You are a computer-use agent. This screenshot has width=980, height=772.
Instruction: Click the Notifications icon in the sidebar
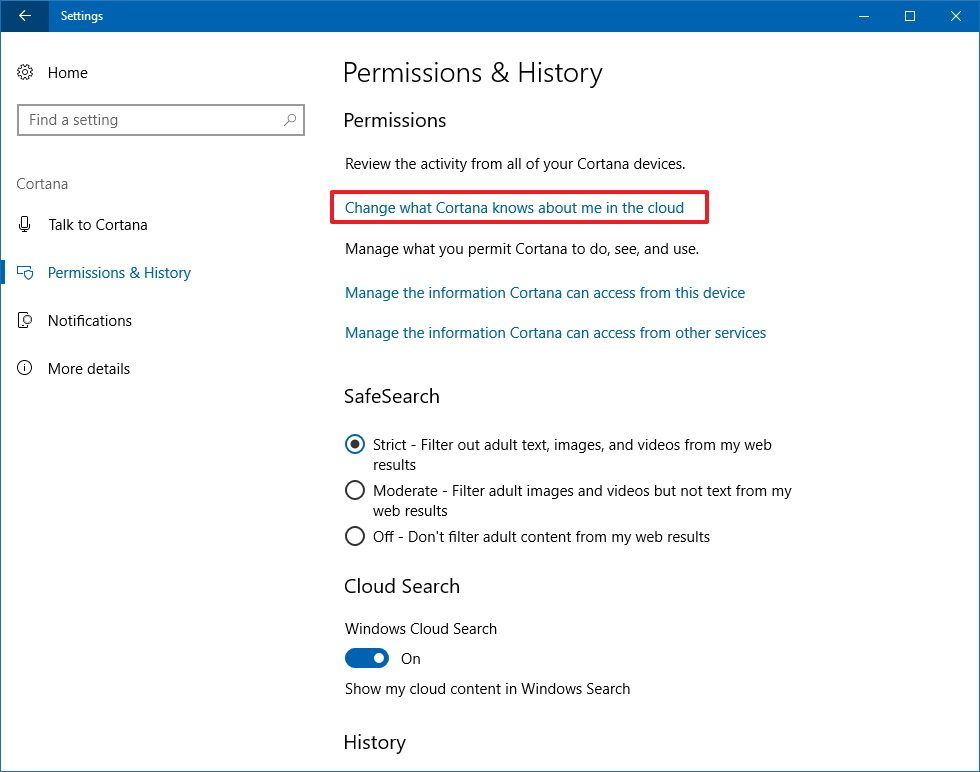click(25, 320)
